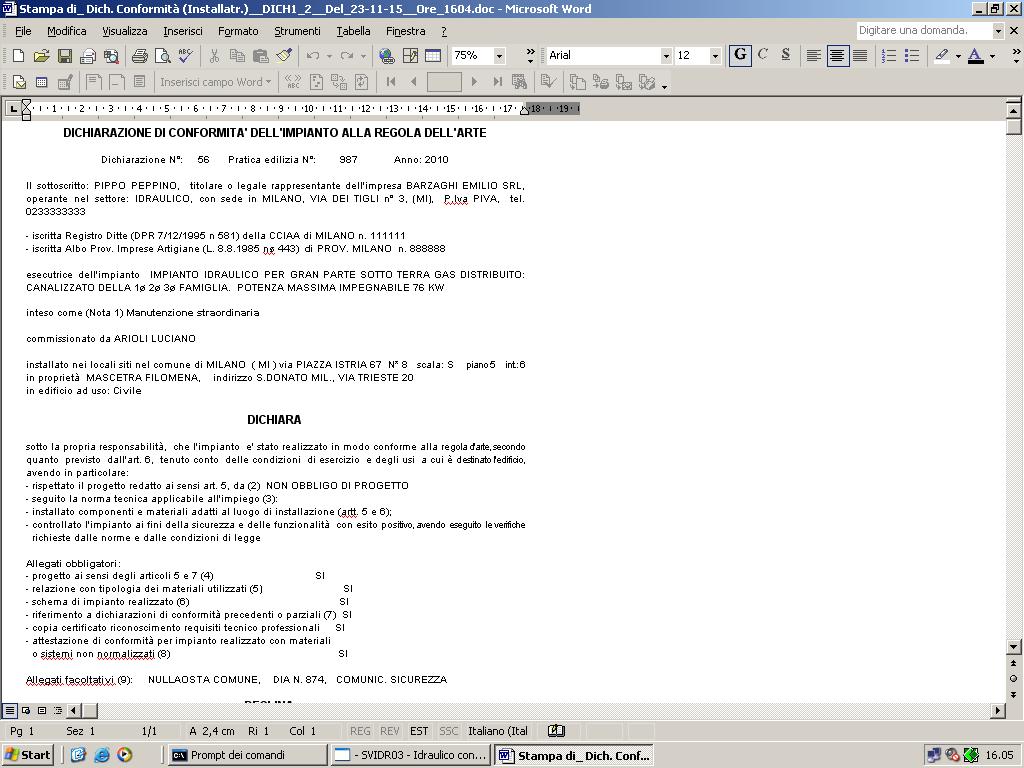This screenshot has height=768, width=1024.
Task: Run spelling and grammar check
Action: (185, 56)
